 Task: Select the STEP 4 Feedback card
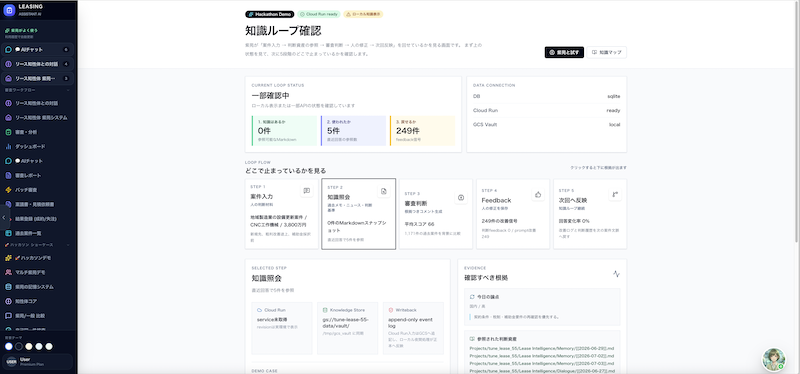pyautogui.click(x=513, y=214)
